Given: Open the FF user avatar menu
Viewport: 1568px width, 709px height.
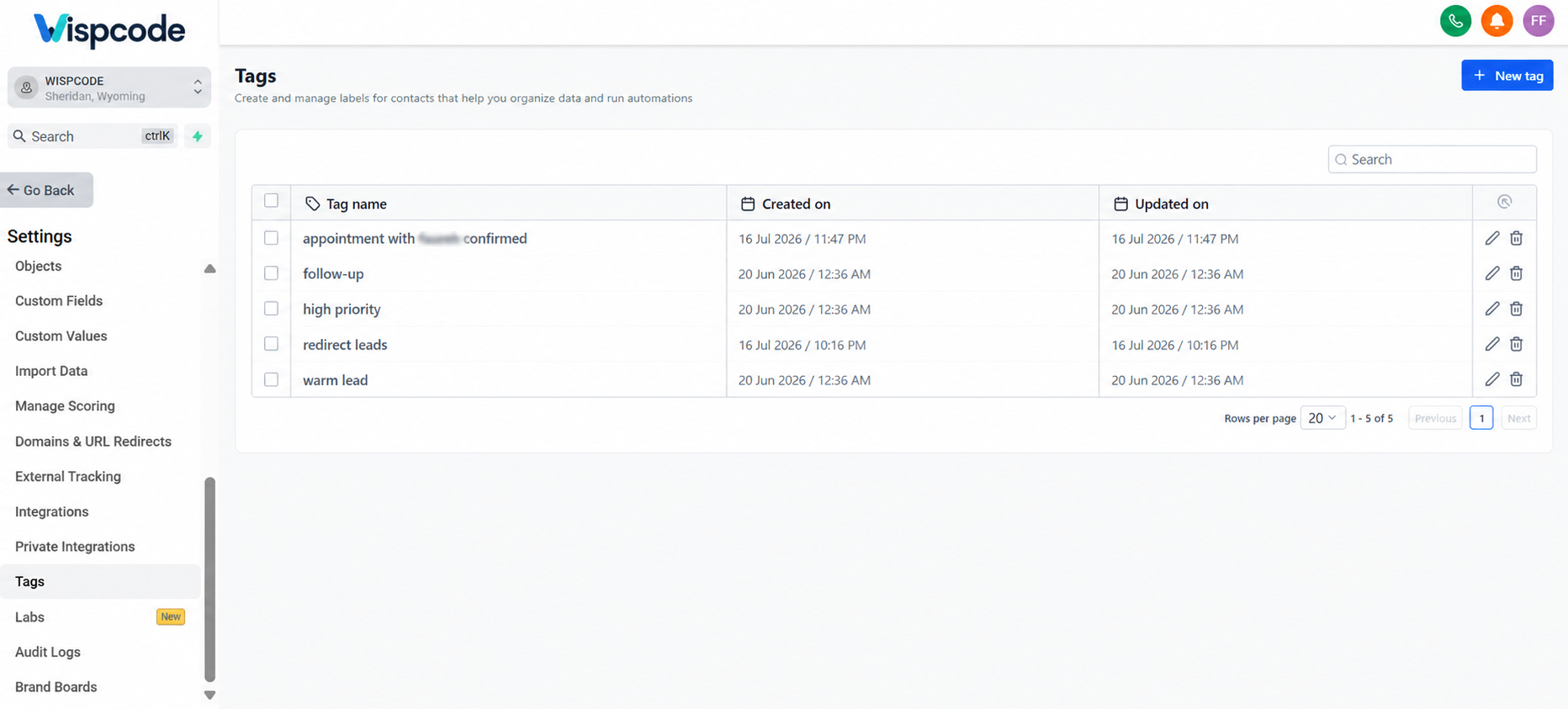Looking at the screenshot, I should [1538, 21].
